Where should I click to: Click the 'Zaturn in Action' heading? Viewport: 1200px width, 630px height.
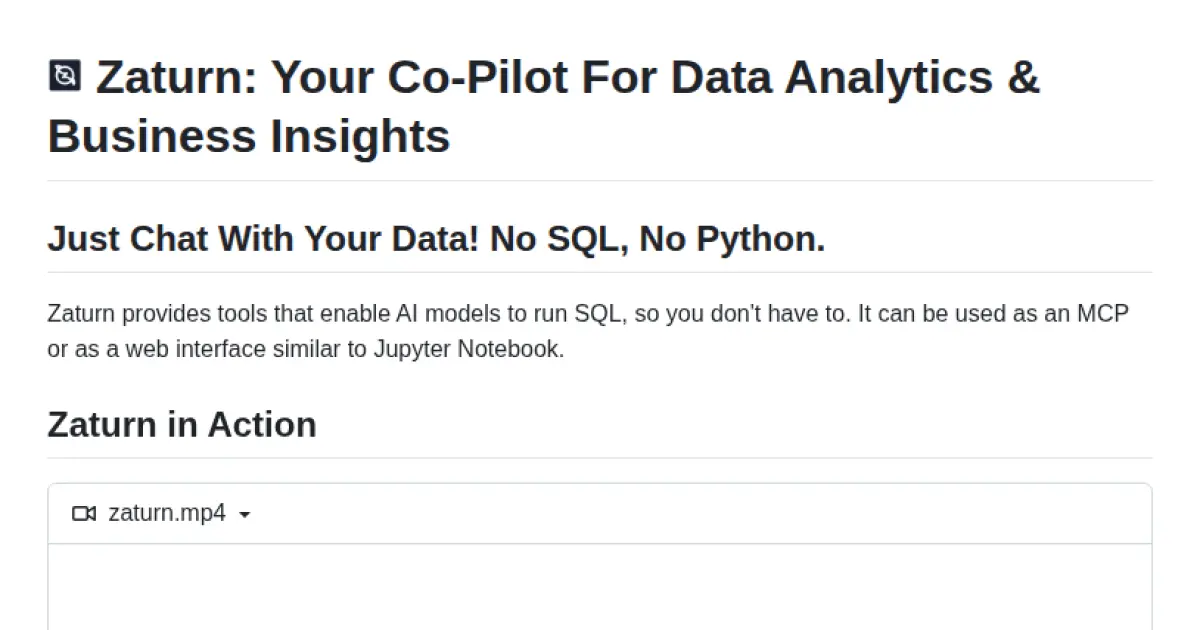(x=181, y=424)
